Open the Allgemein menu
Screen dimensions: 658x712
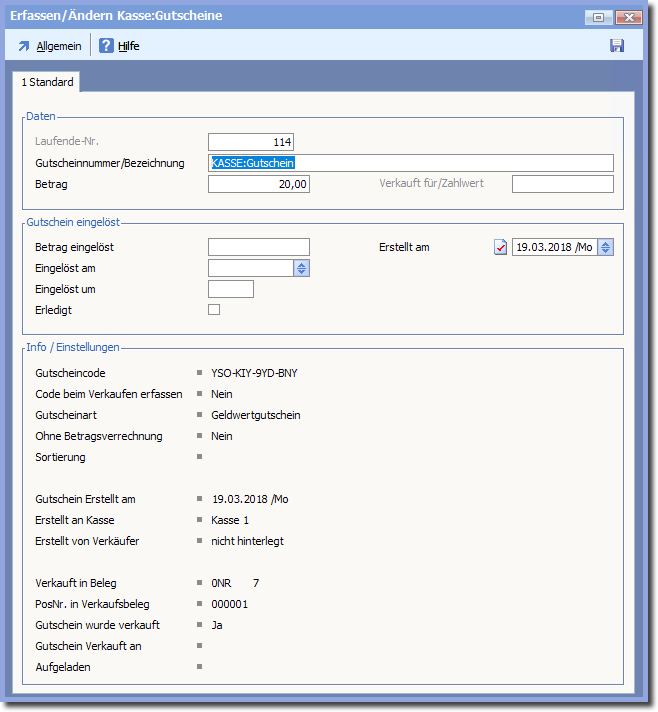click(x=58, y=46)
